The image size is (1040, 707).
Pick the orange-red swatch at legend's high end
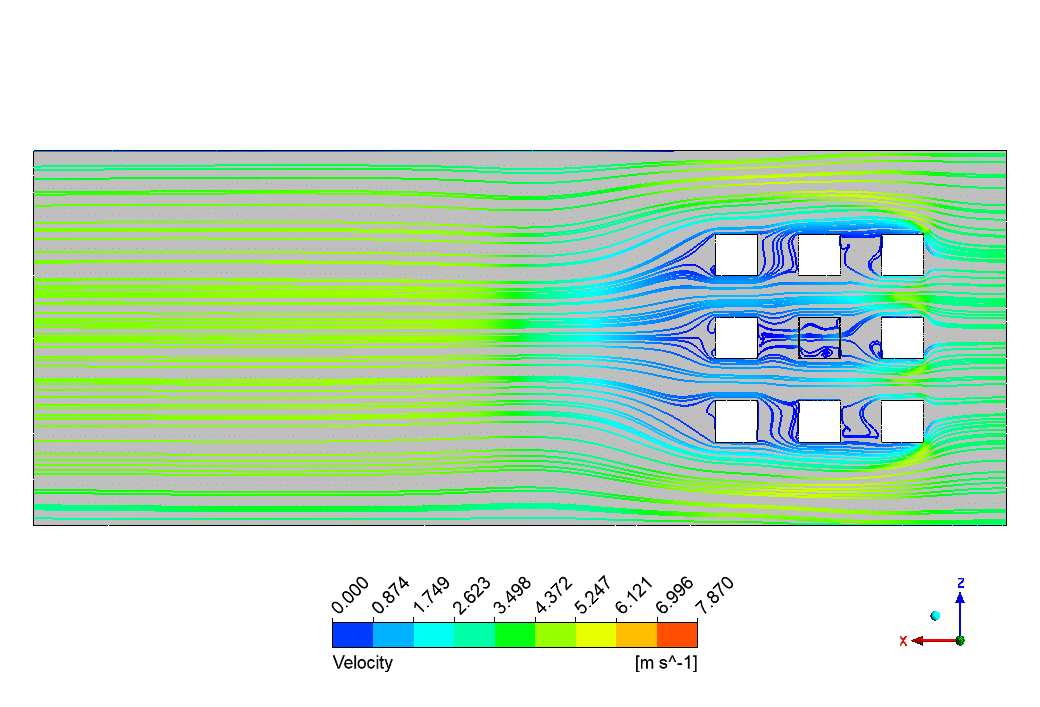677,634
